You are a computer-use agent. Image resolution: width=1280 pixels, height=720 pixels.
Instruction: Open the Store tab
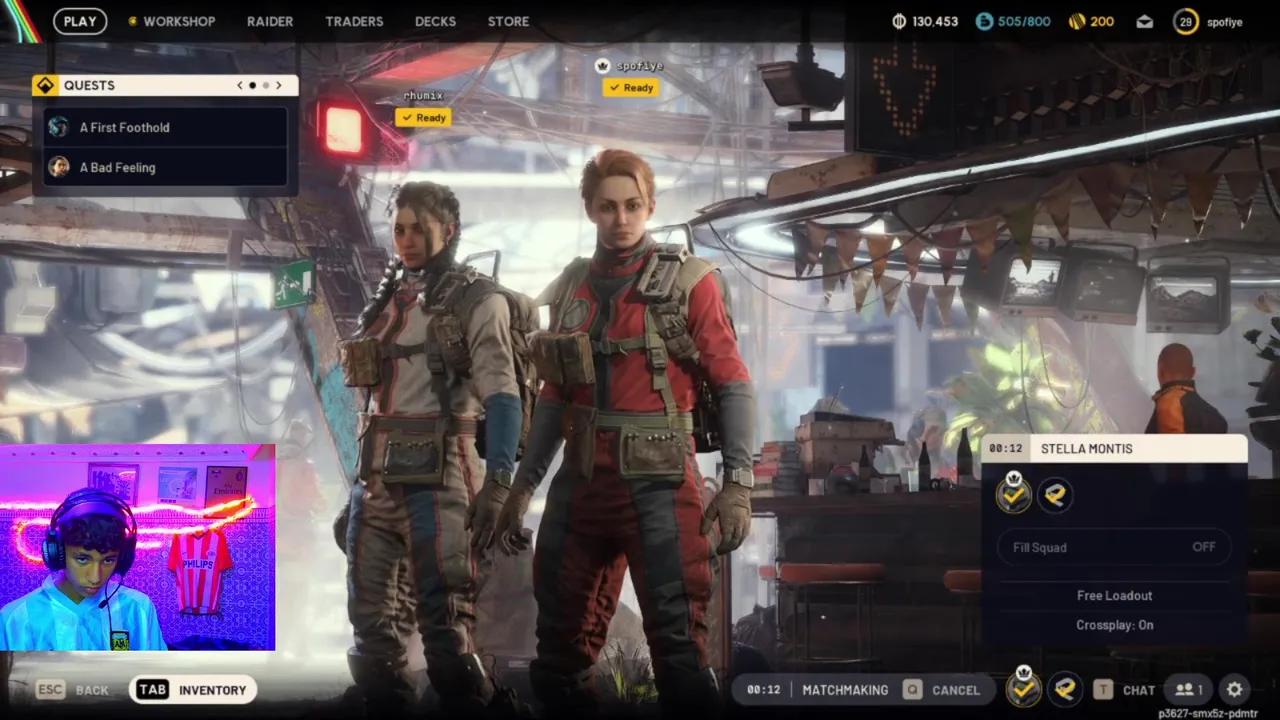pos(508,21)
